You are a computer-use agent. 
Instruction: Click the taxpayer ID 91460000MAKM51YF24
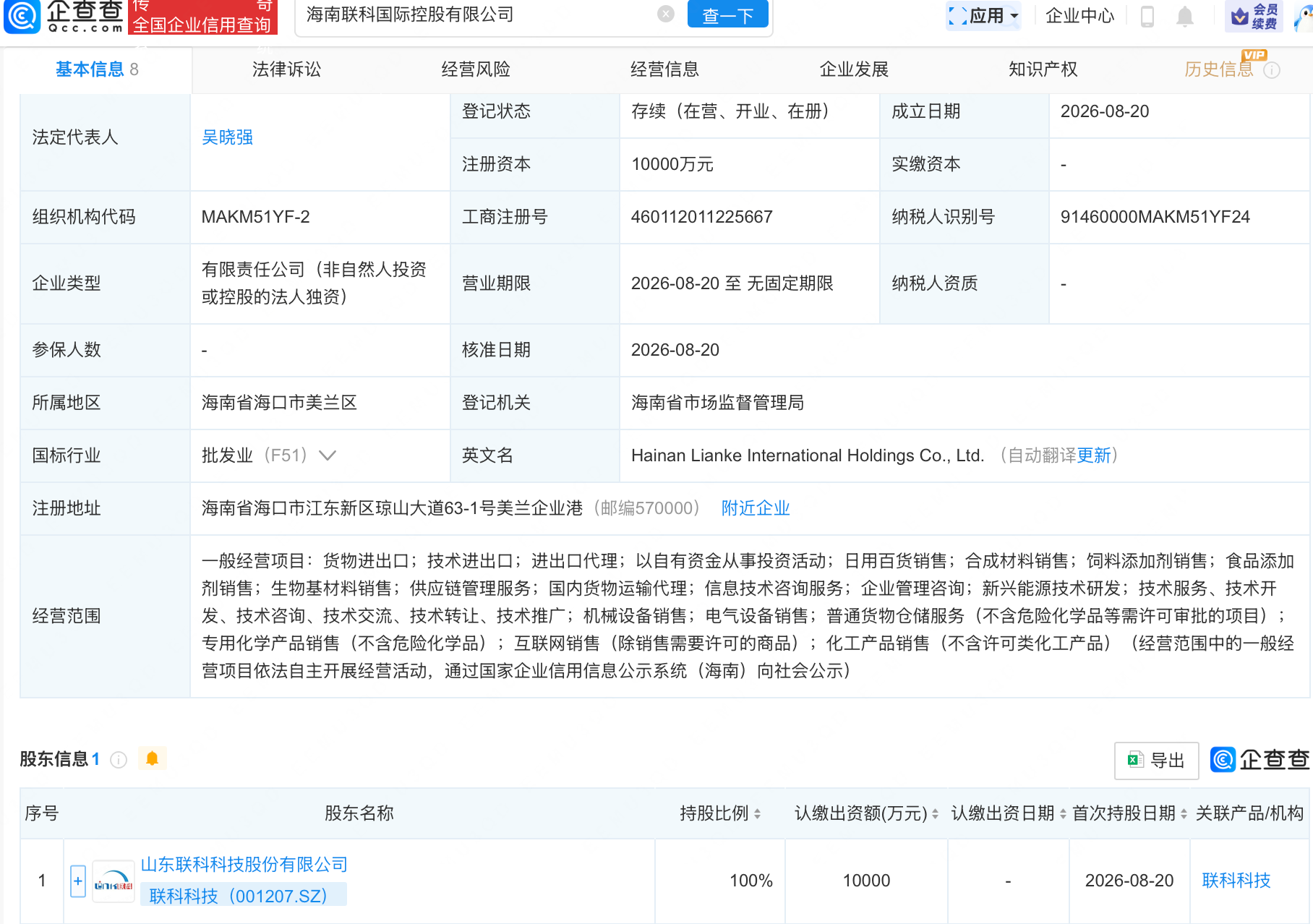(x=1155, y=217)
